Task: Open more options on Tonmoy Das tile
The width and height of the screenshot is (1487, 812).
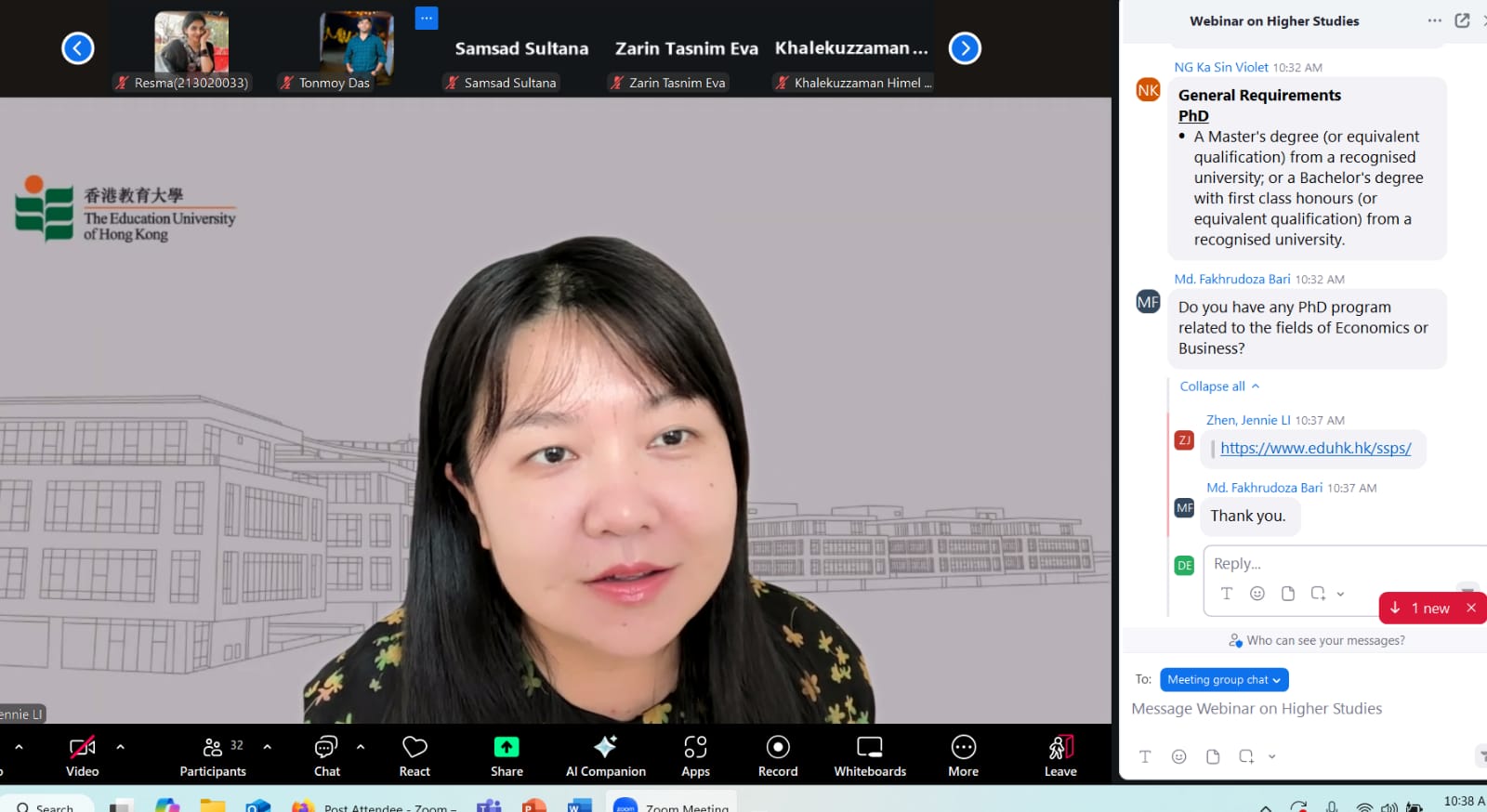Action: (x=427, y=19)
